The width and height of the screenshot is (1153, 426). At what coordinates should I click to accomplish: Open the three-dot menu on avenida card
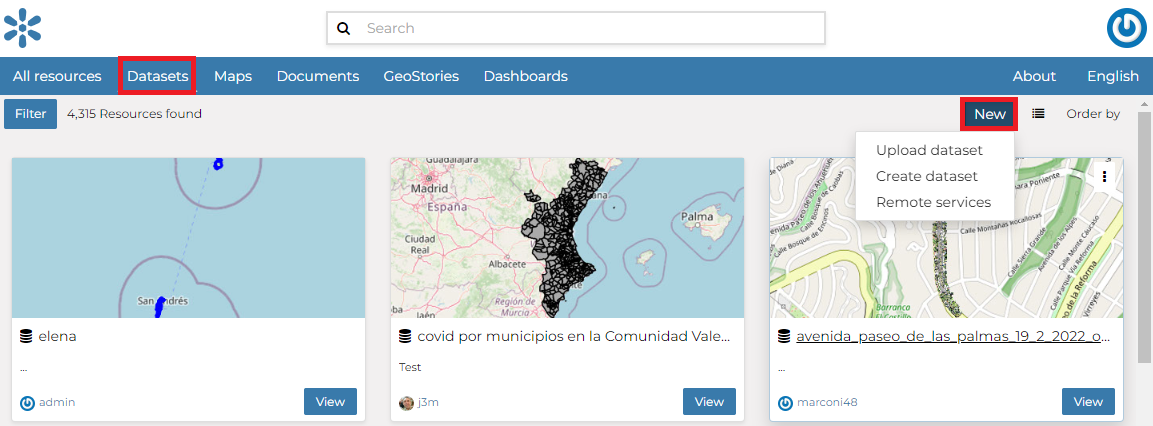click(1104, 176)
